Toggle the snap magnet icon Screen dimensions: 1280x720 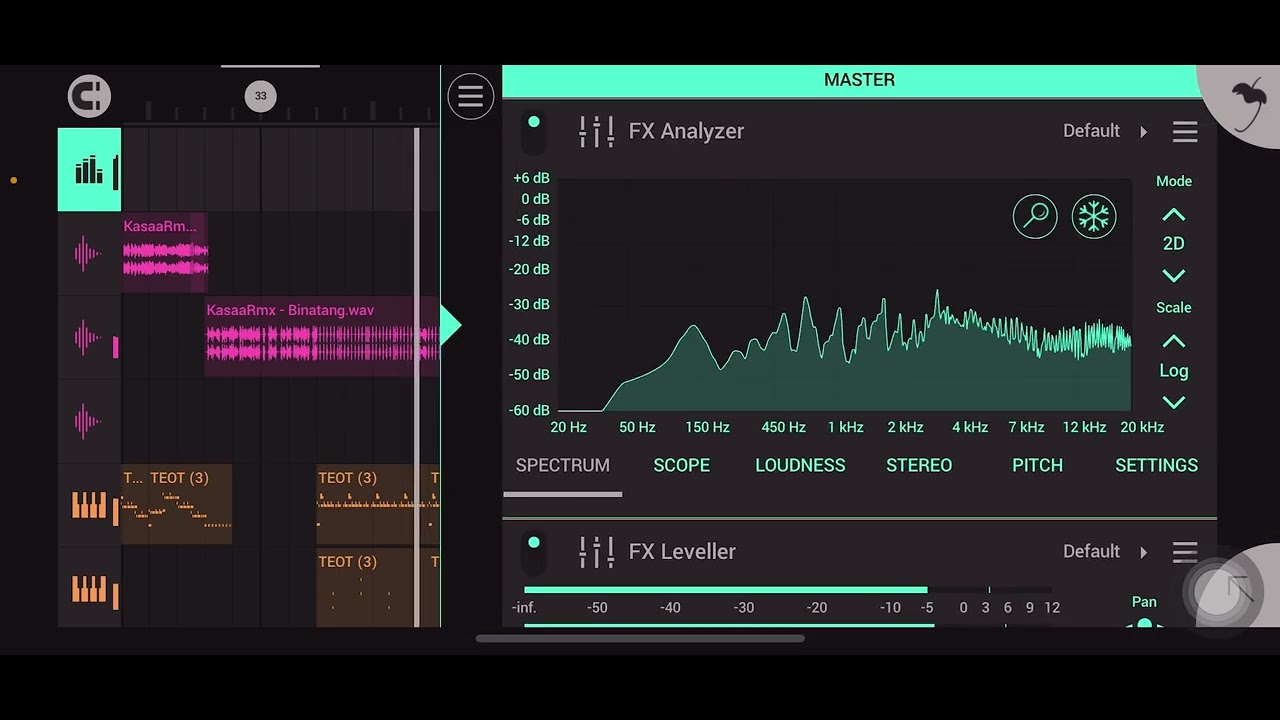(x=89, y=97)
